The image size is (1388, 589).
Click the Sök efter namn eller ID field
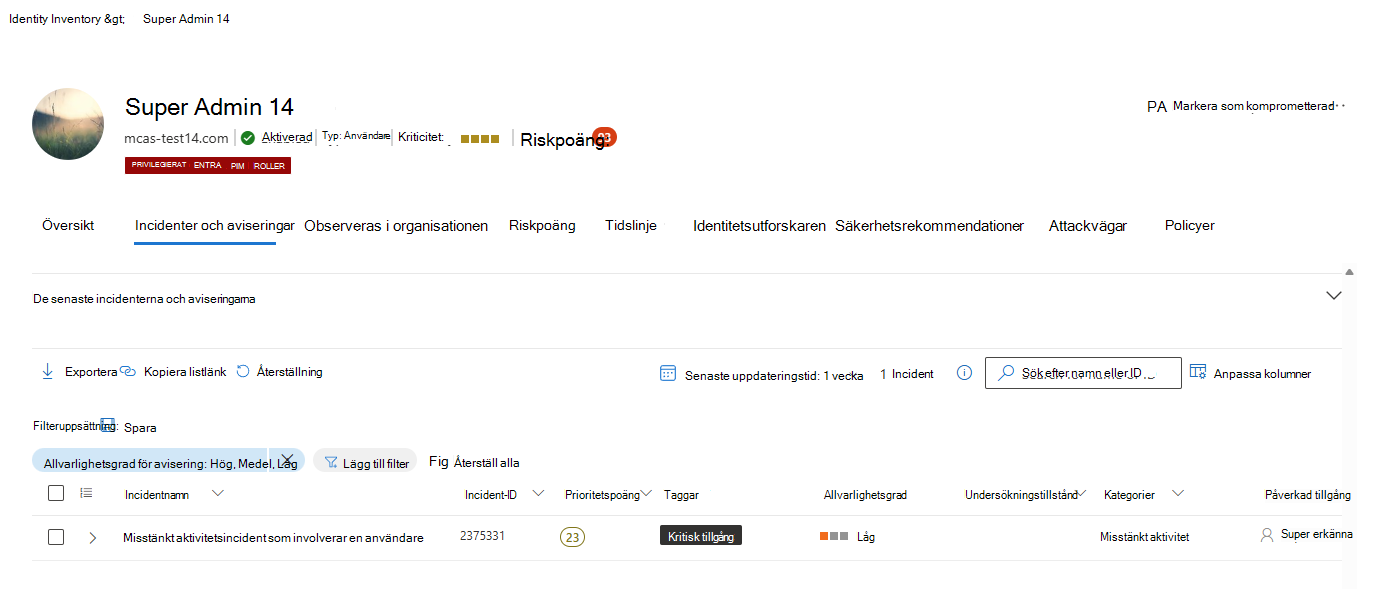click(1083, 371)
